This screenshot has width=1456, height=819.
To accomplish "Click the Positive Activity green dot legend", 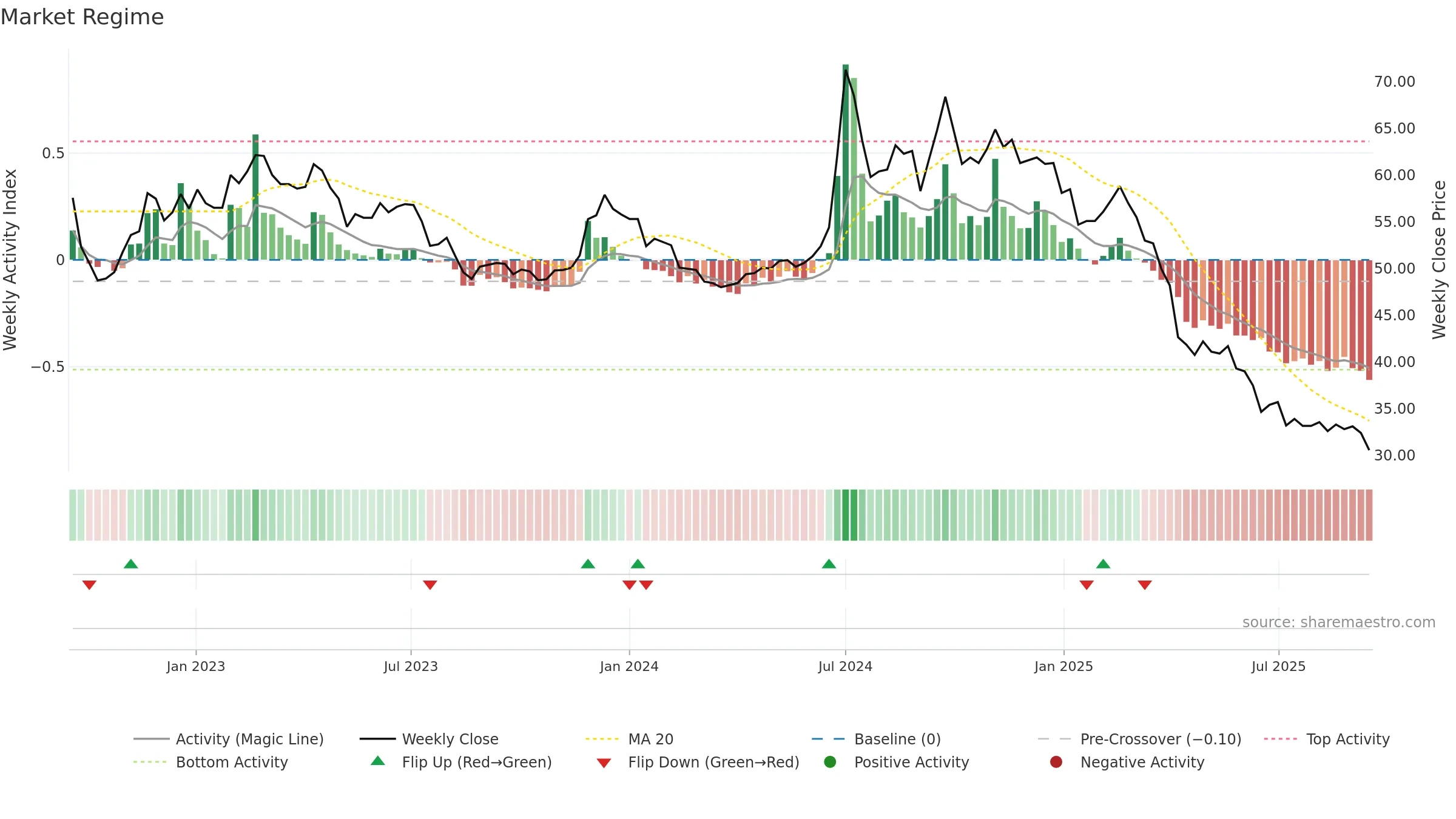I will 831,762.
